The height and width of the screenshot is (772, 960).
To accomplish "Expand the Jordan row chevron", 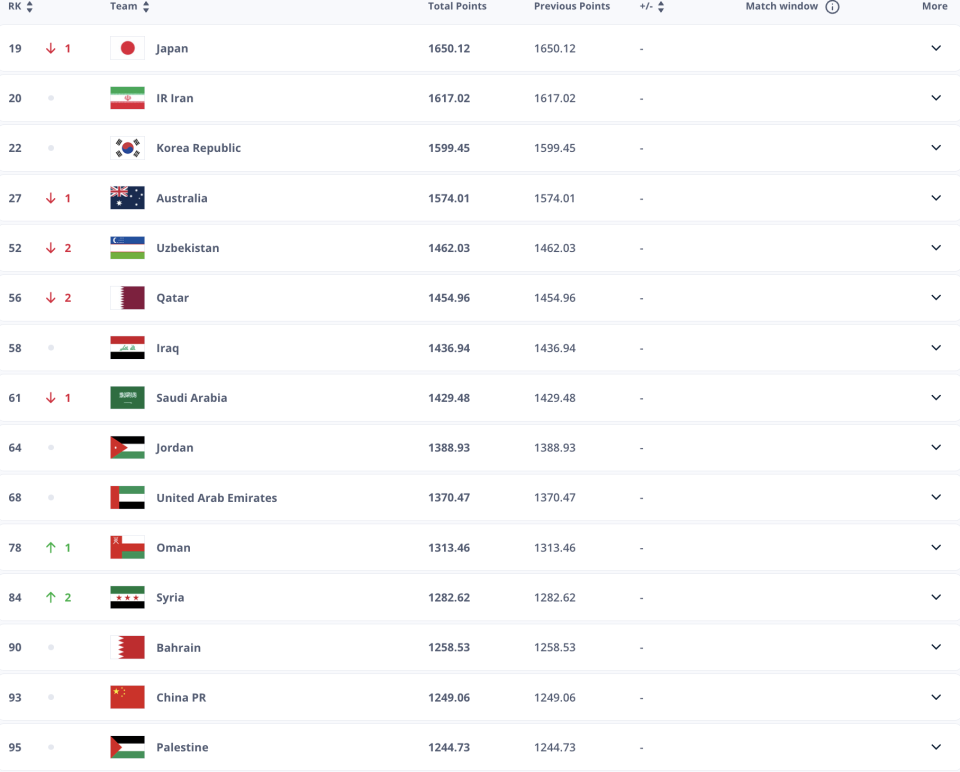I will [936, 448].
